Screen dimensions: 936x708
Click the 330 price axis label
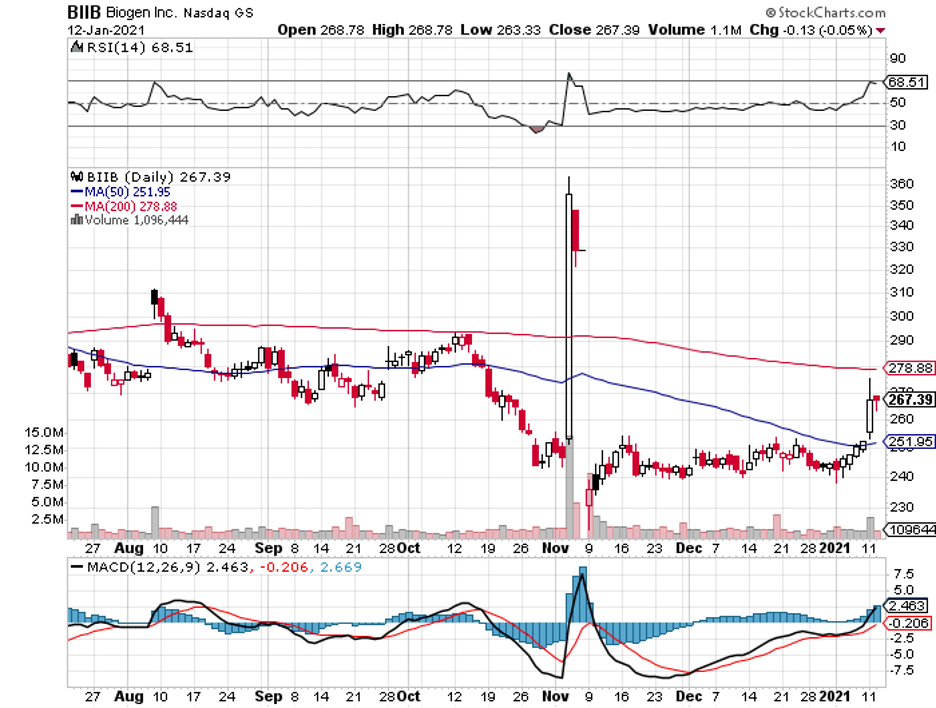(x=901, y=247)
